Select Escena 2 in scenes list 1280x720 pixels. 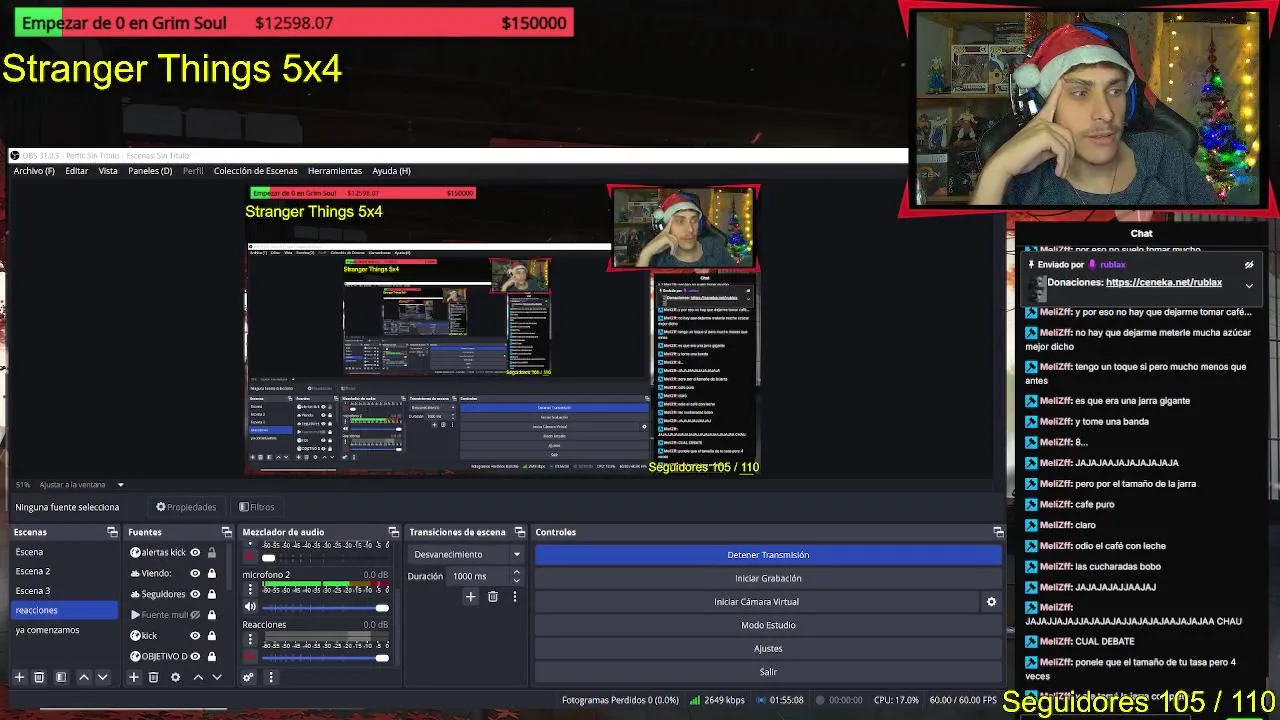tap(64, 571)
